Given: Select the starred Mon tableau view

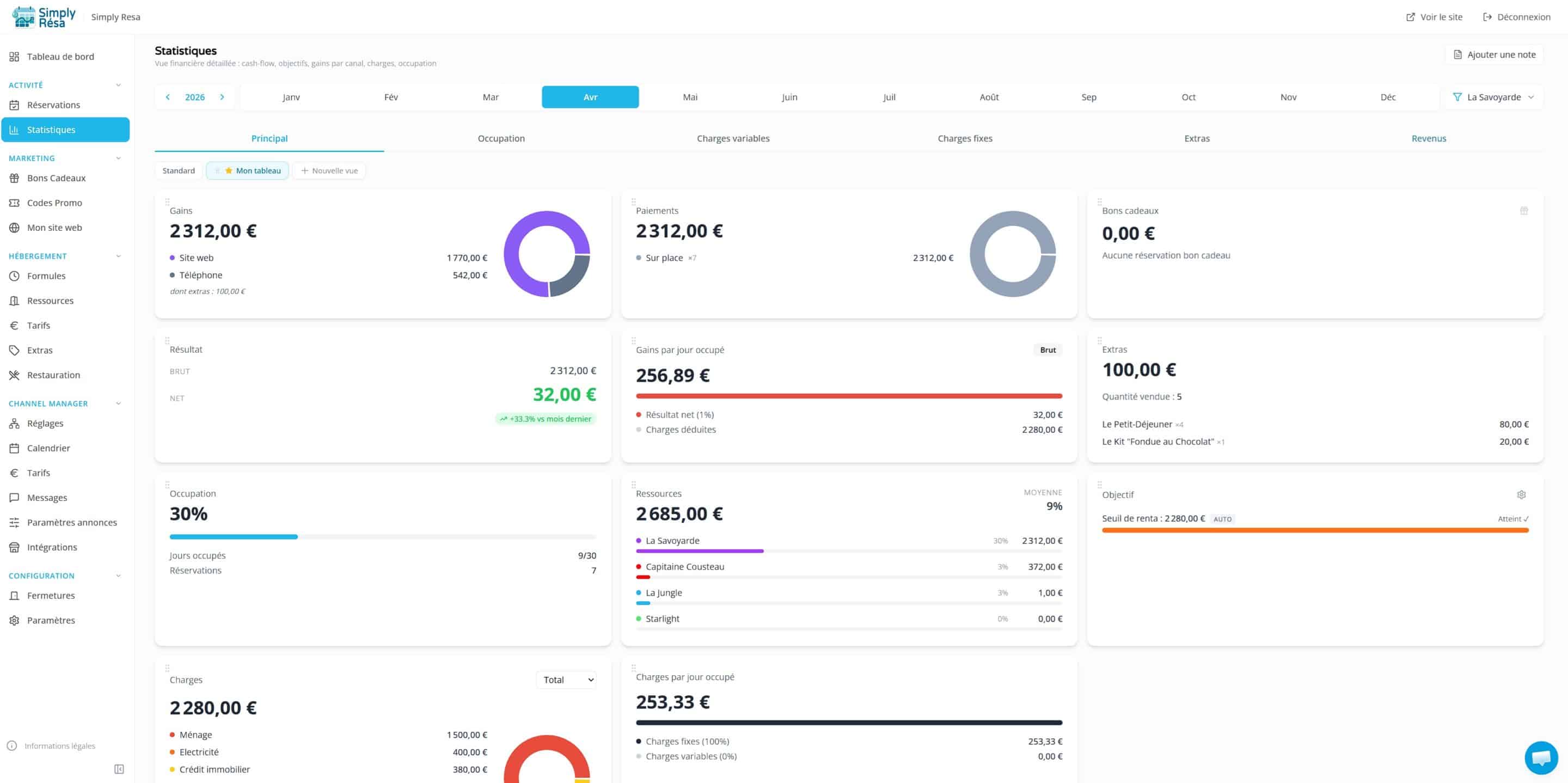Looking at the screenshot, I should pos(247,170).
